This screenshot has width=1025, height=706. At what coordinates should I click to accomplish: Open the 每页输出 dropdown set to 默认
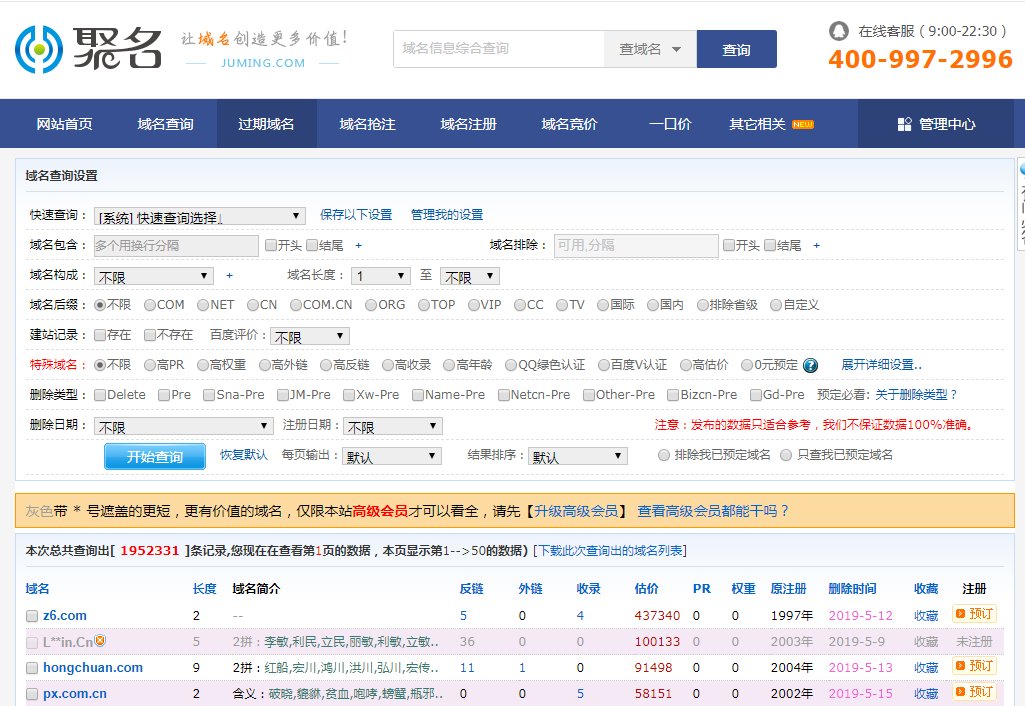click(x=391, y=455)
